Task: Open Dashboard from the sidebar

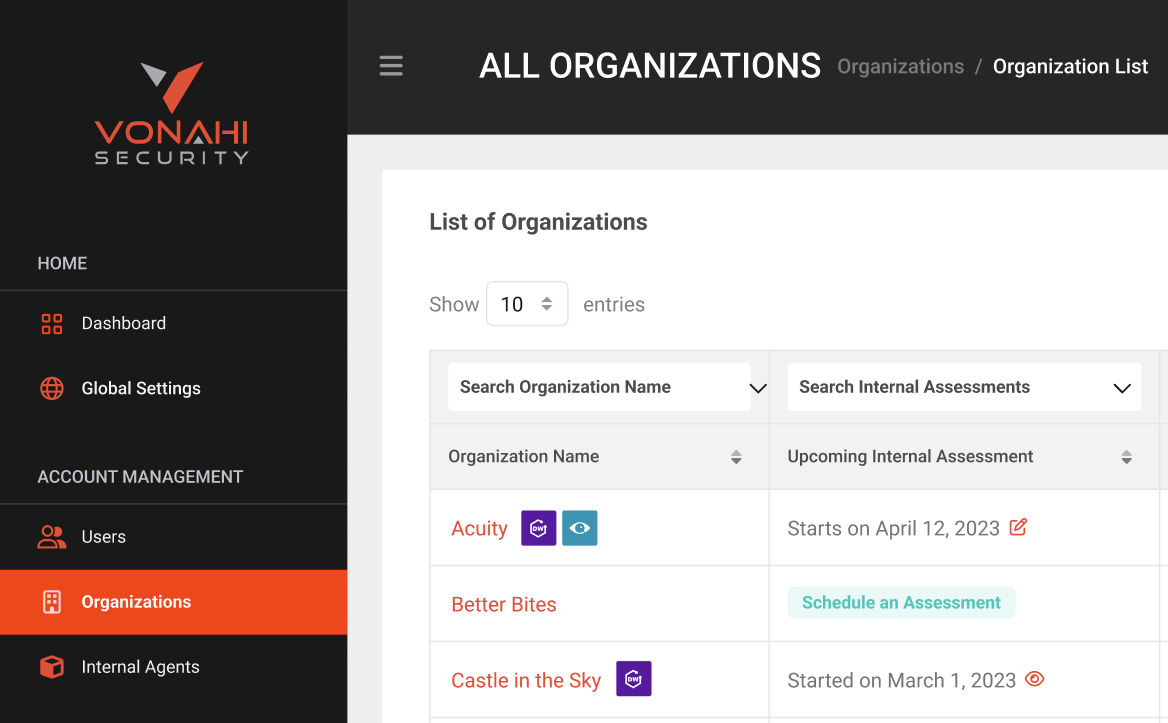Action: coord(123,323)
